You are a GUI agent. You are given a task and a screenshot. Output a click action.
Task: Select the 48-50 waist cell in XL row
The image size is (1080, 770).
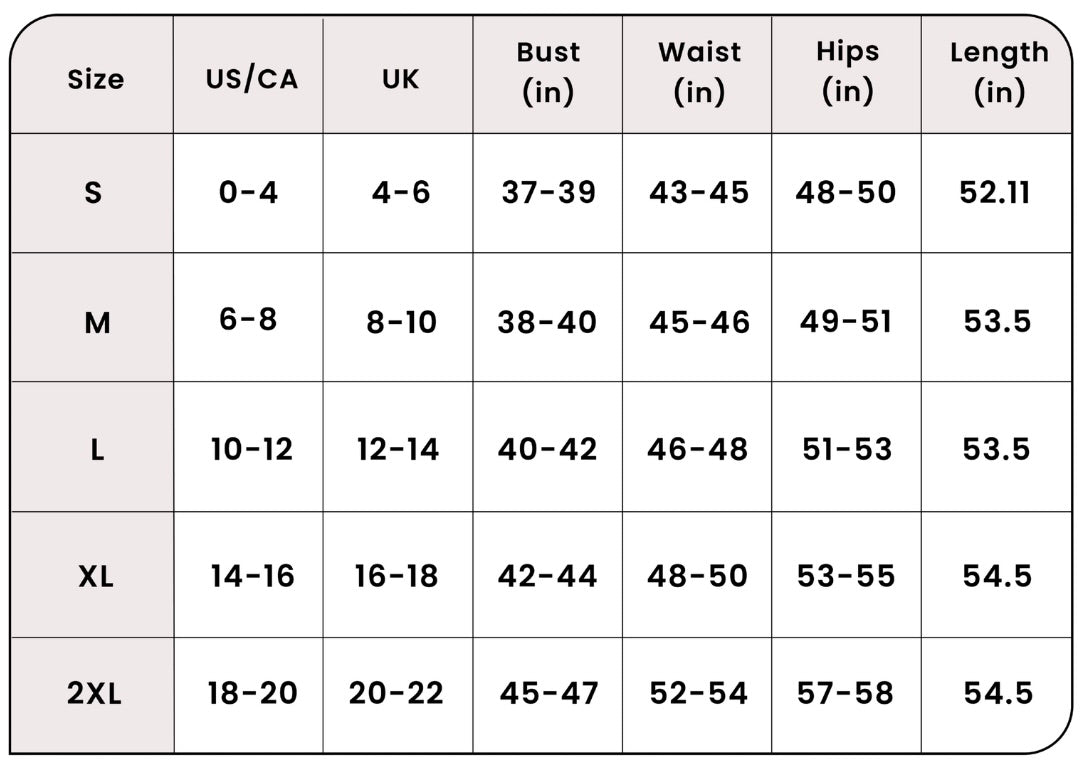tap(697, 576)
